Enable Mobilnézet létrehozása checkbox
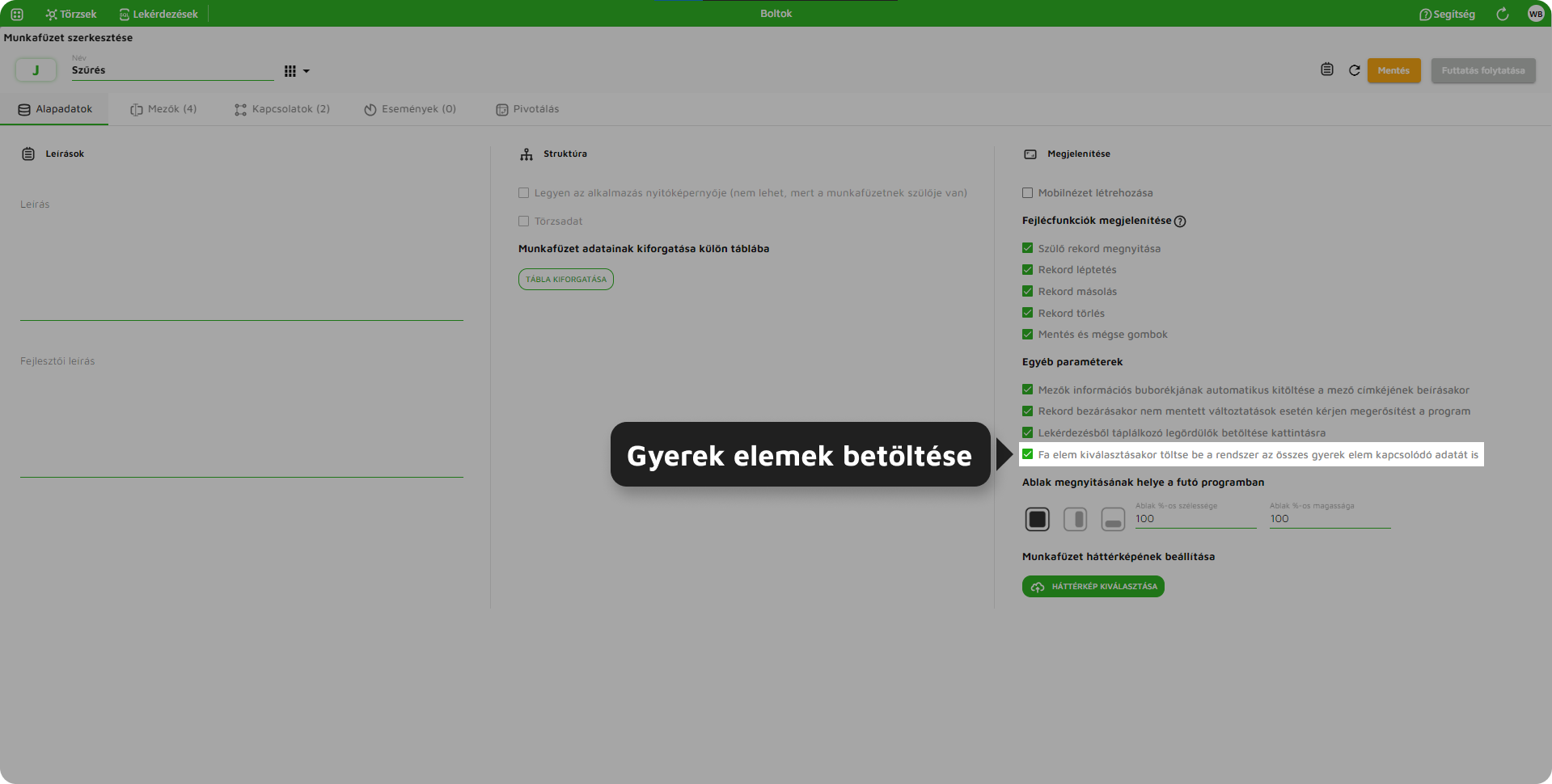This screenshot has height=784, width=1552. [1027, 193]
